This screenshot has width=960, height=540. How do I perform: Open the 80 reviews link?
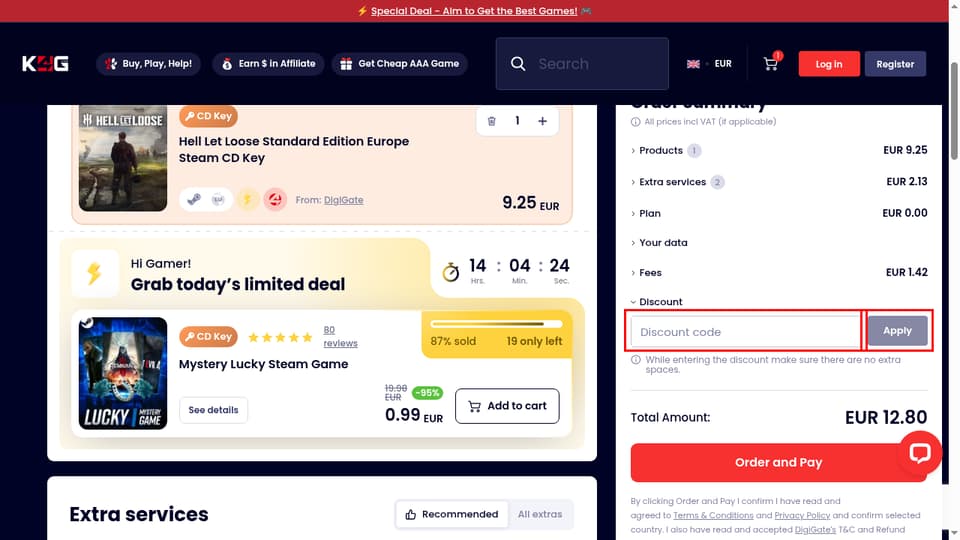pos(340,337)
